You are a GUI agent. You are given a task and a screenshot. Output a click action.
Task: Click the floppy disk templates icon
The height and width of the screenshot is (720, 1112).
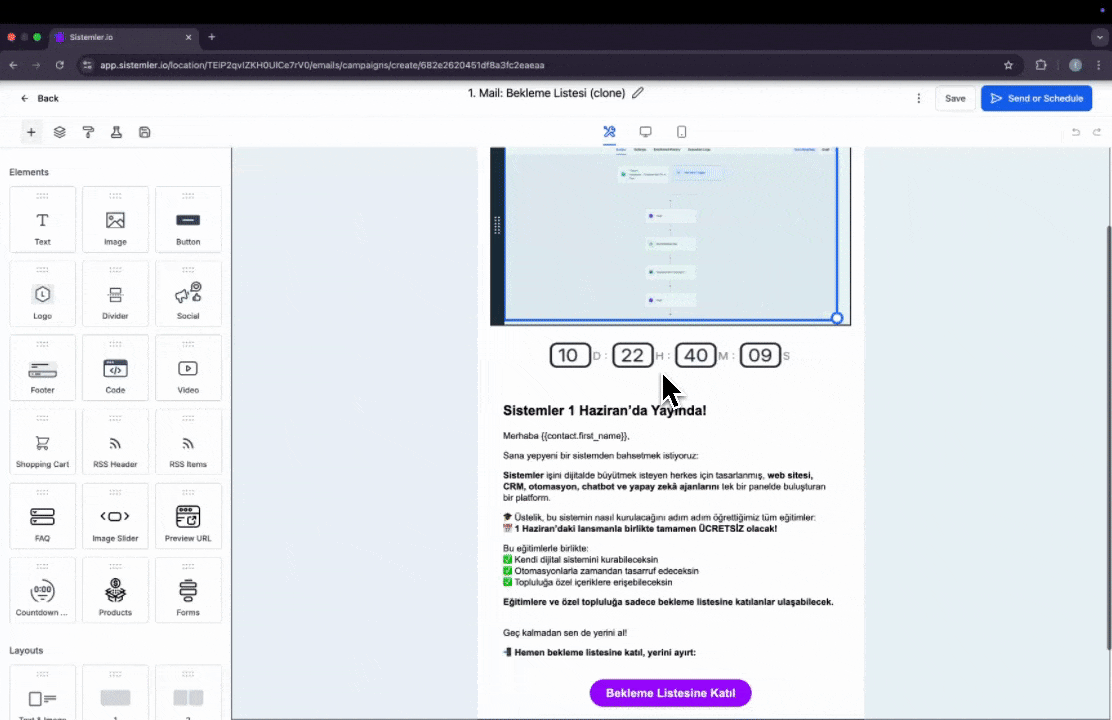pos(145,132)
